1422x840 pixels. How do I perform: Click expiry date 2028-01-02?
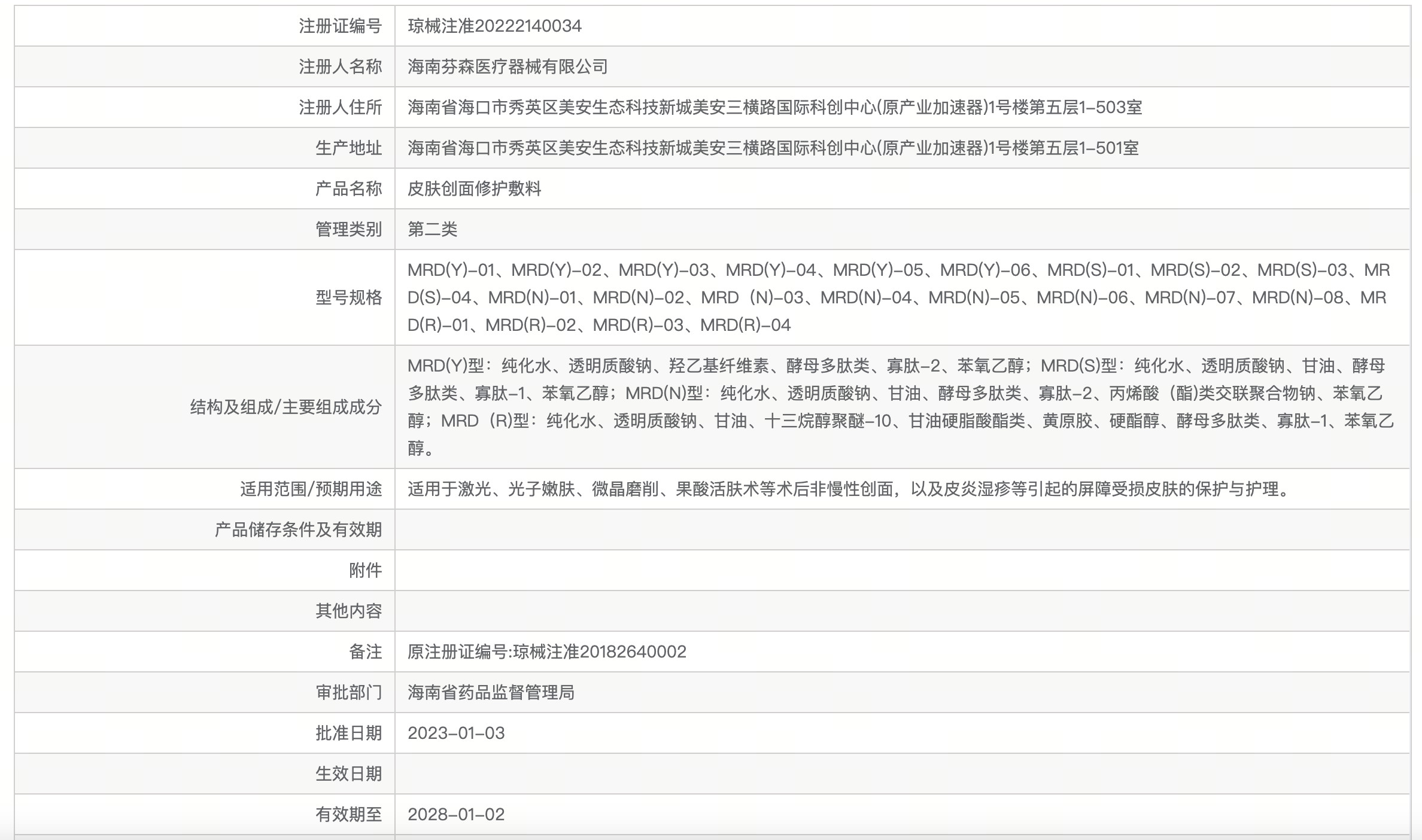[456, 814]
